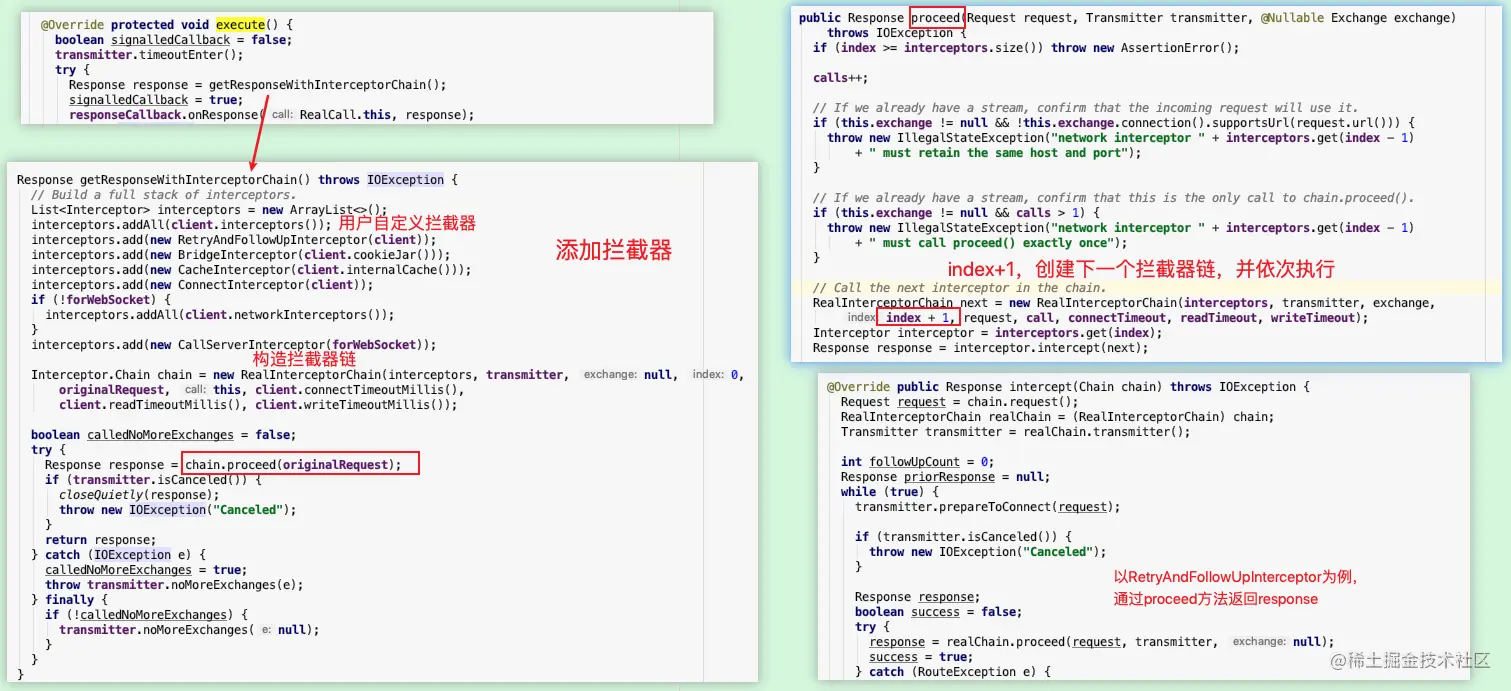
Task: Click the "Response response;" declaration line
Action: (x=918, y=596)
